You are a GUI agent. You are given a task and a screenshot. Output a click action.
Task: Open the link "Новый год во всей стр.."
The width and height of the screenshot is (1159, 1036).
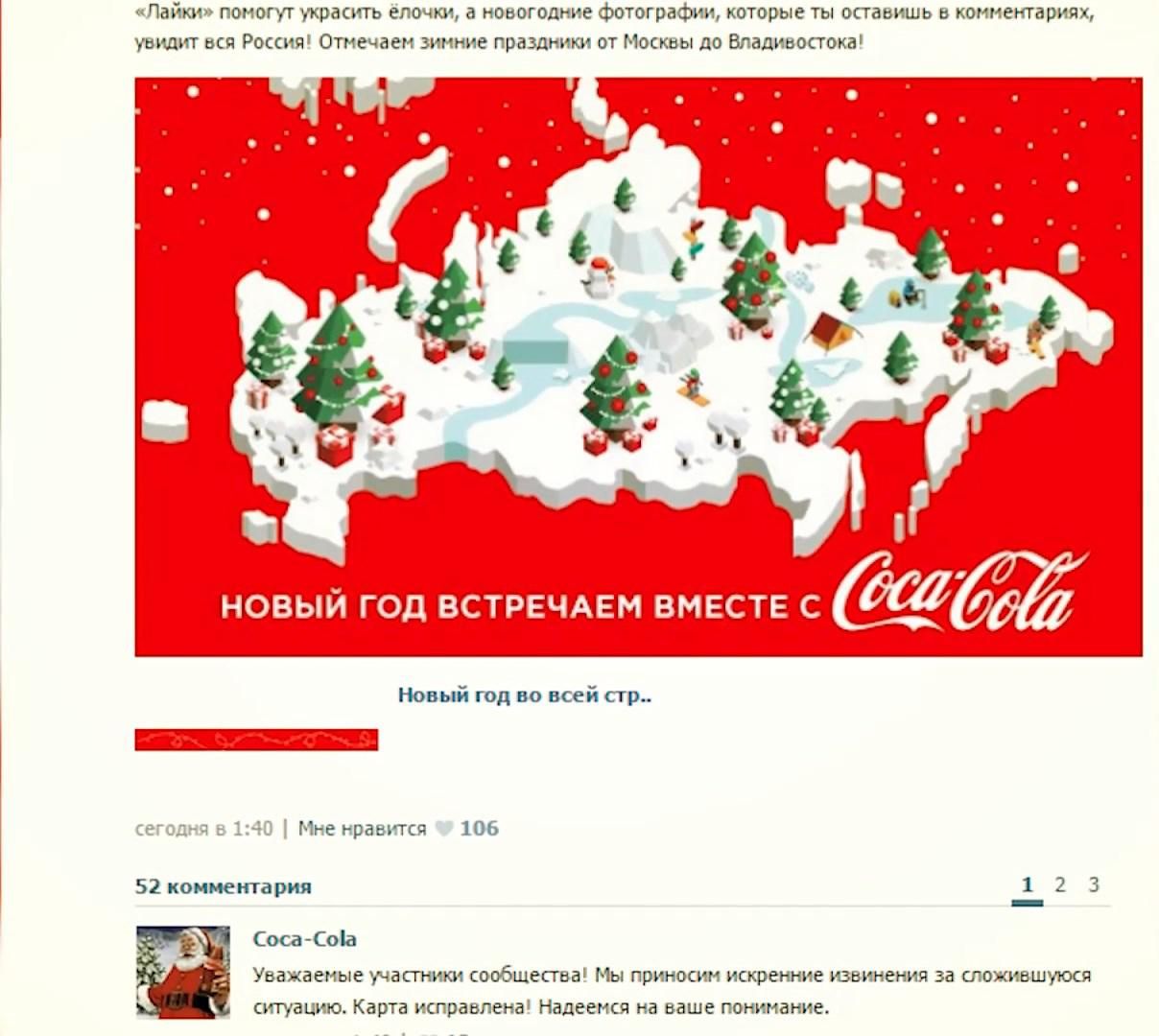(x=525, y=695)
